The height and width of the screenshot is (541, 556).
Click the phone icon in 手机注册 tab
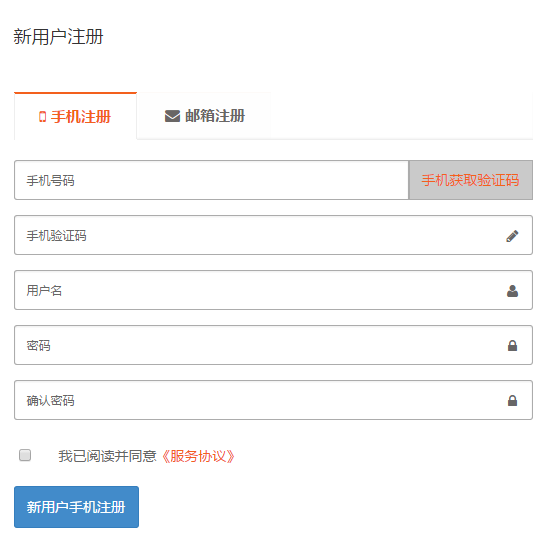pyautogui.click(x=42, y=117)
